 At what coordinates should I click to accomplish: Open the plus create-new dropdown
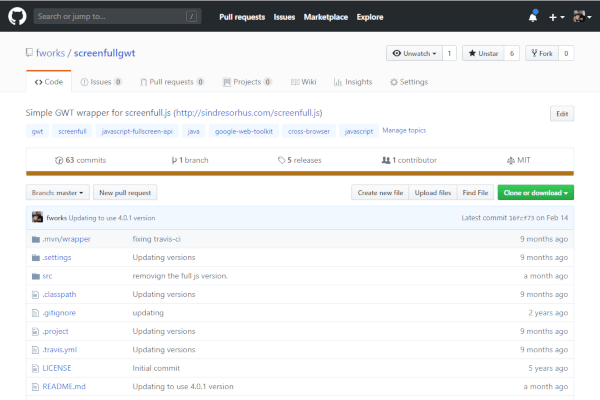pos(556,17)
